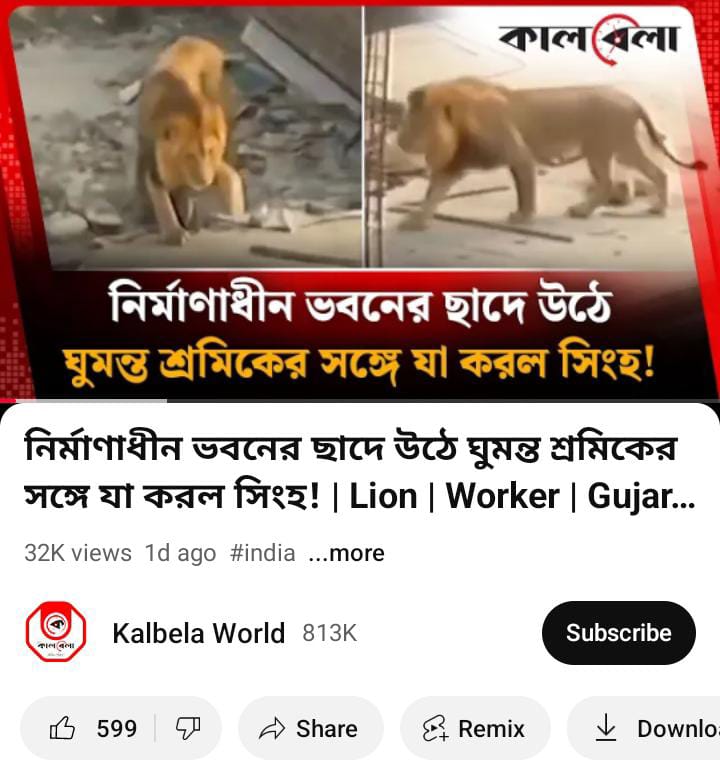Tap the 813K subscriber count
The image size is (720, 777).
click(330, 633)
